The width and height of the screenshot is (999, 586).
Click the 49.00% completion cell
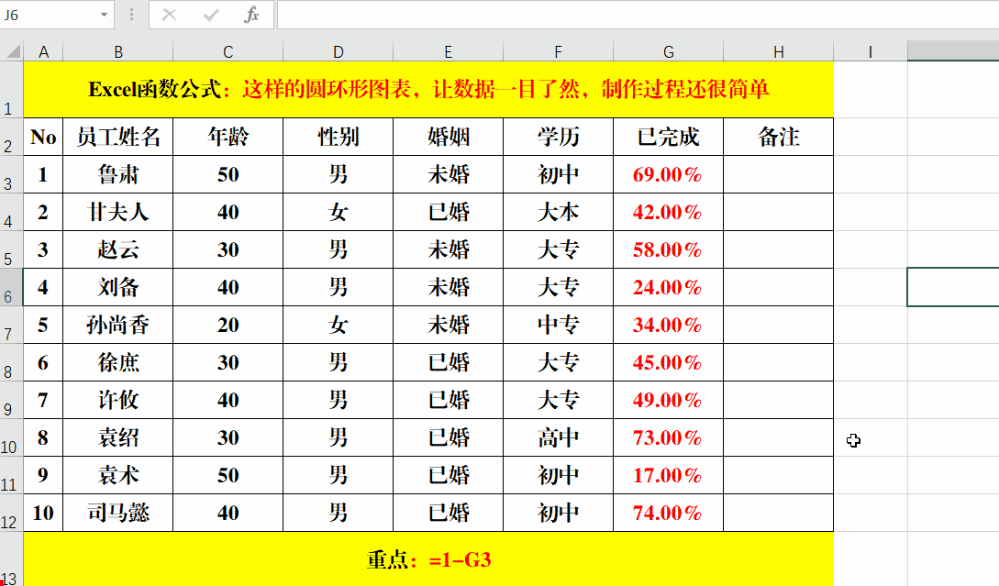(668, 400)
